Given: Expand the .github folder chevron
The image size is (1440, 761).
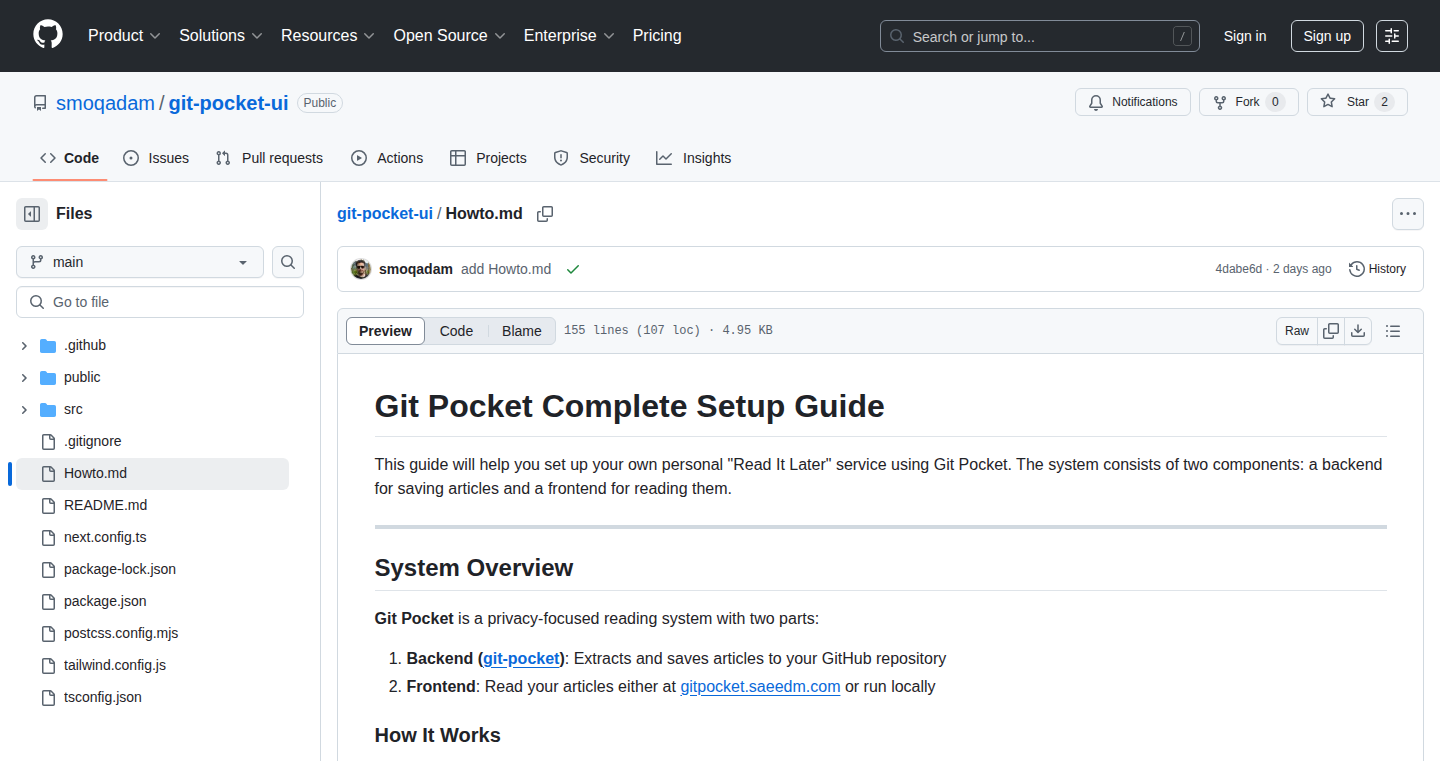Looking at the screenshot, I should [24, 345].
